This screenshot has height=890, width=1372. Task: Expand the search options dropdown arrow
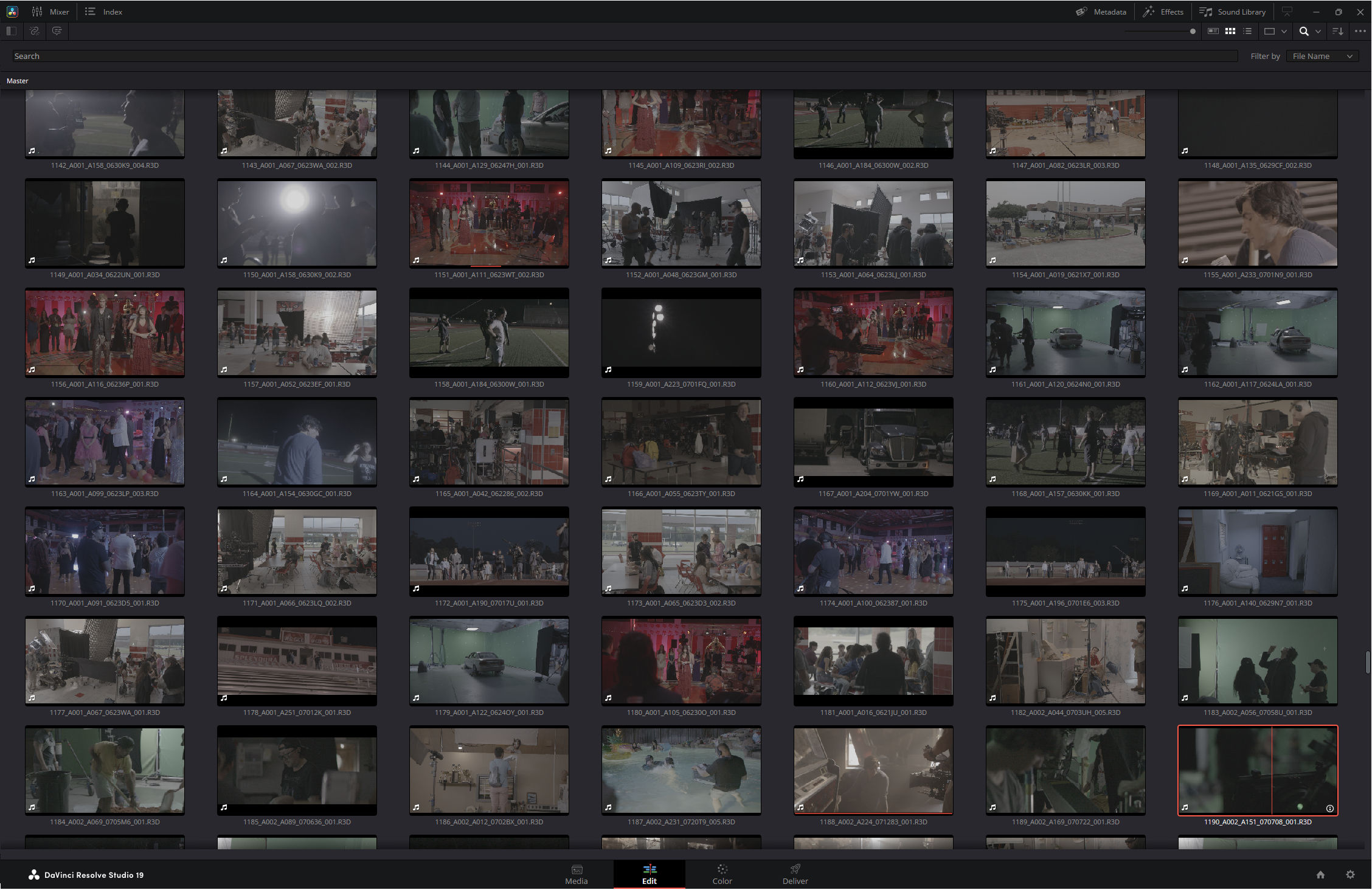pyautogui.click(x=1318, y=32)
